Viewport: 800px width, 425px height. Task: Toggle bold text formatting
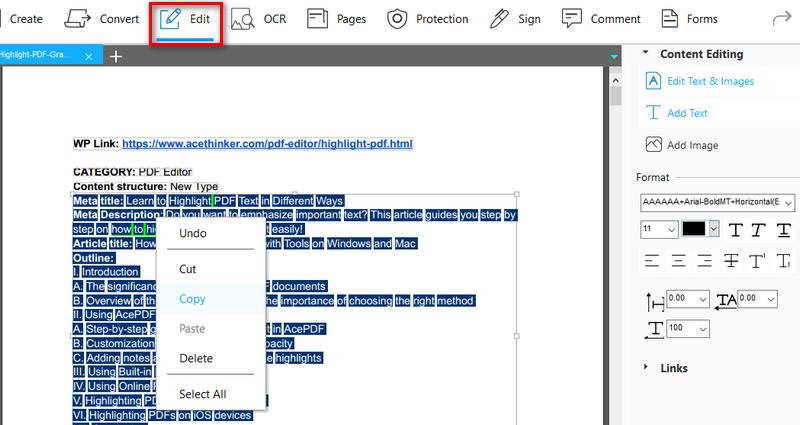click(737, 230)
